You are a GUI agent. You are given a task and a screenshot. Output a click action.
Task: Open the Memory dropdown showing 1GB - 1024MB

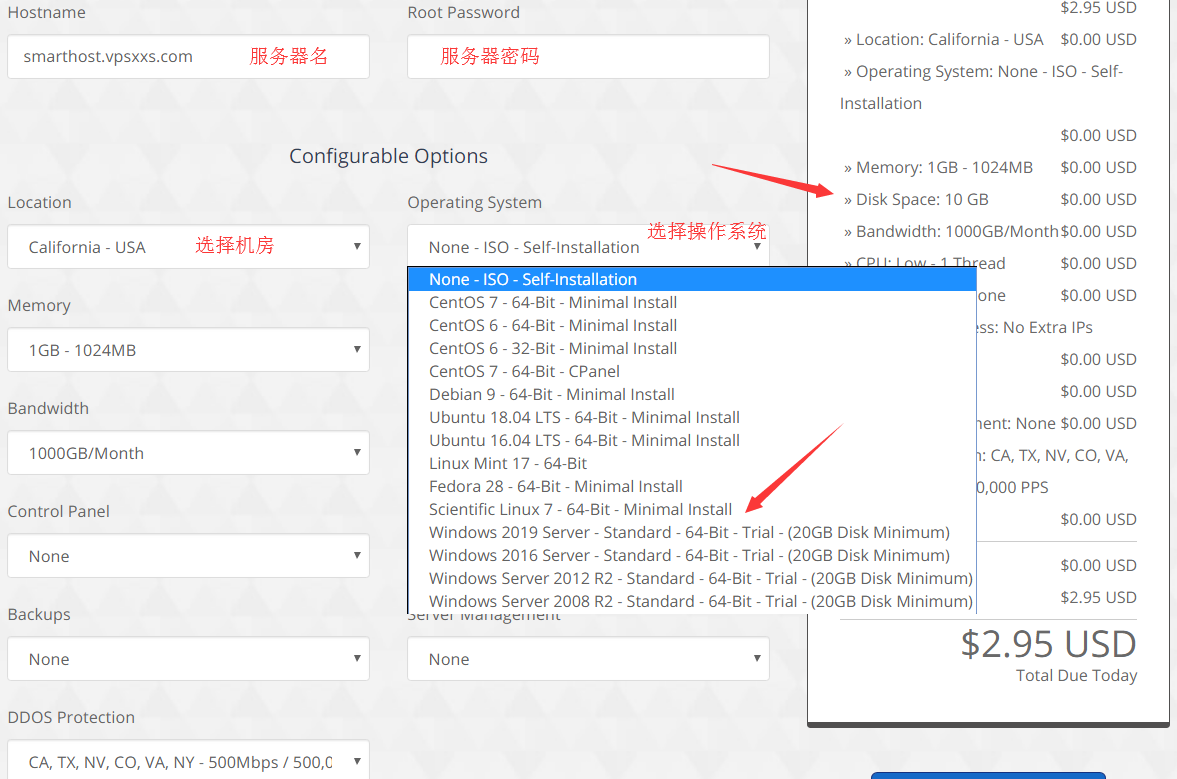point(188,350)
